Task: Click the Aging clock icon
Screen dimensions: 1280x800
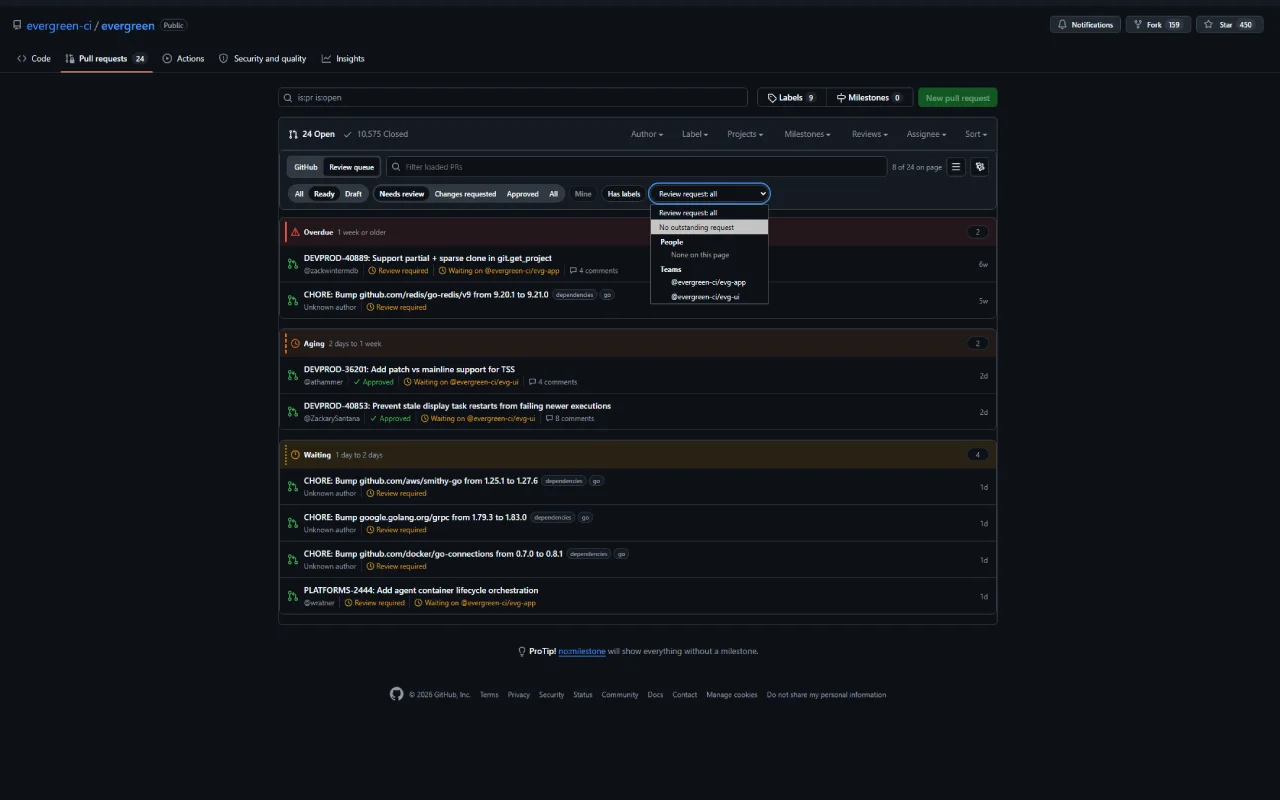Action: tap(295, 343)
